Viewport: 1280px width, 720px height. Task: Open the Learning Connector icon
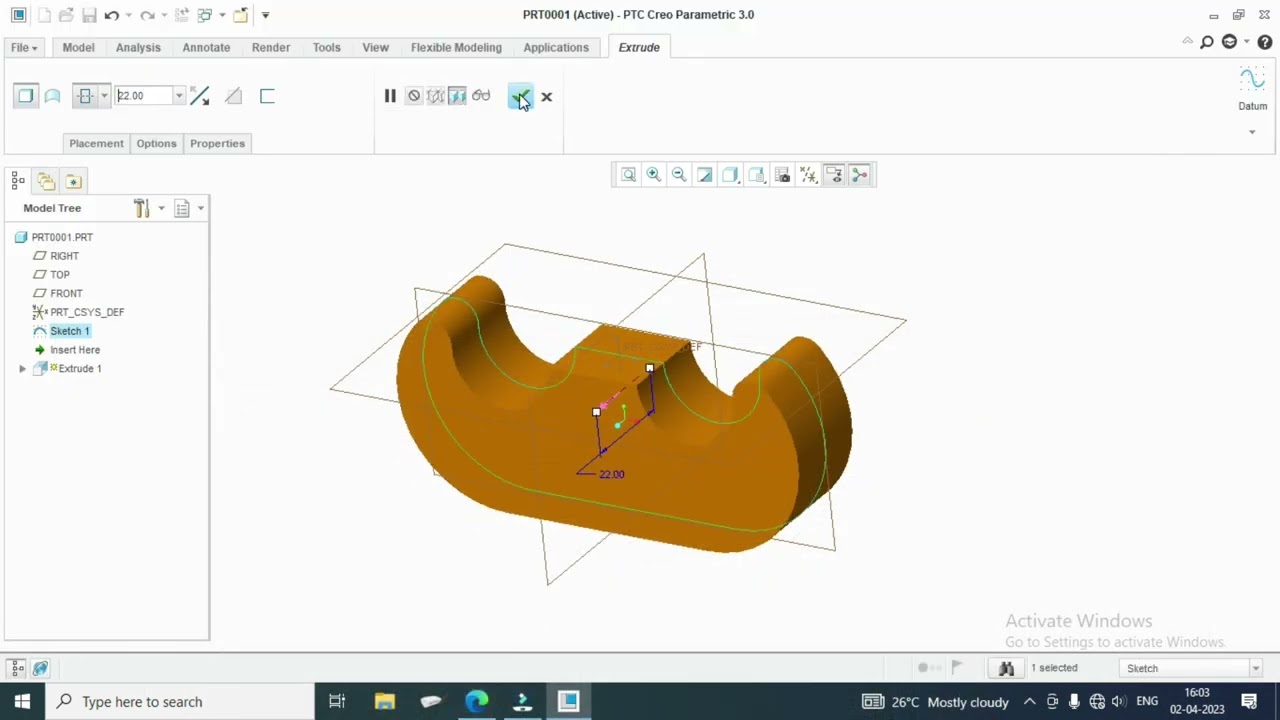tap(1229, 42)
